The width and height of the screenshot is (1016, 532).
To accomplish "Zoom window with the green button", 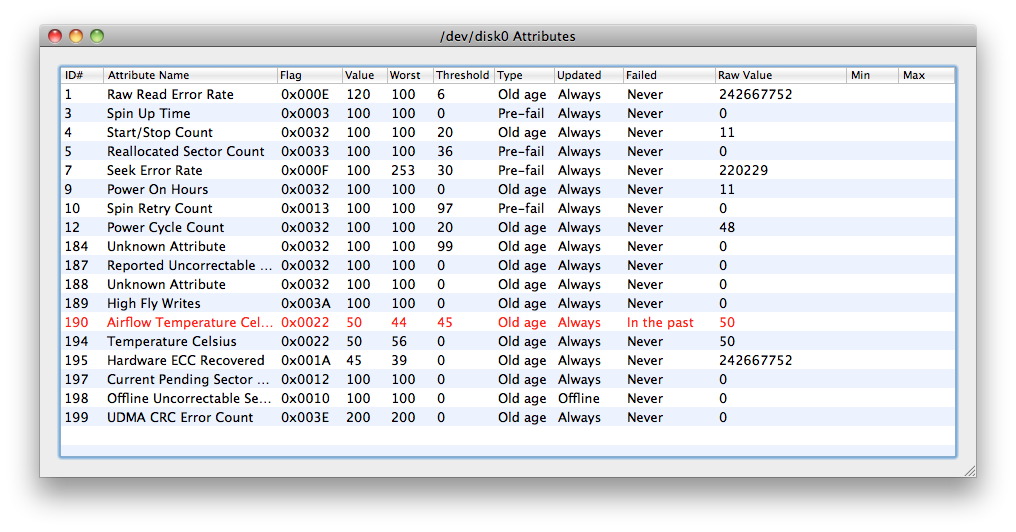I will 97,36.
